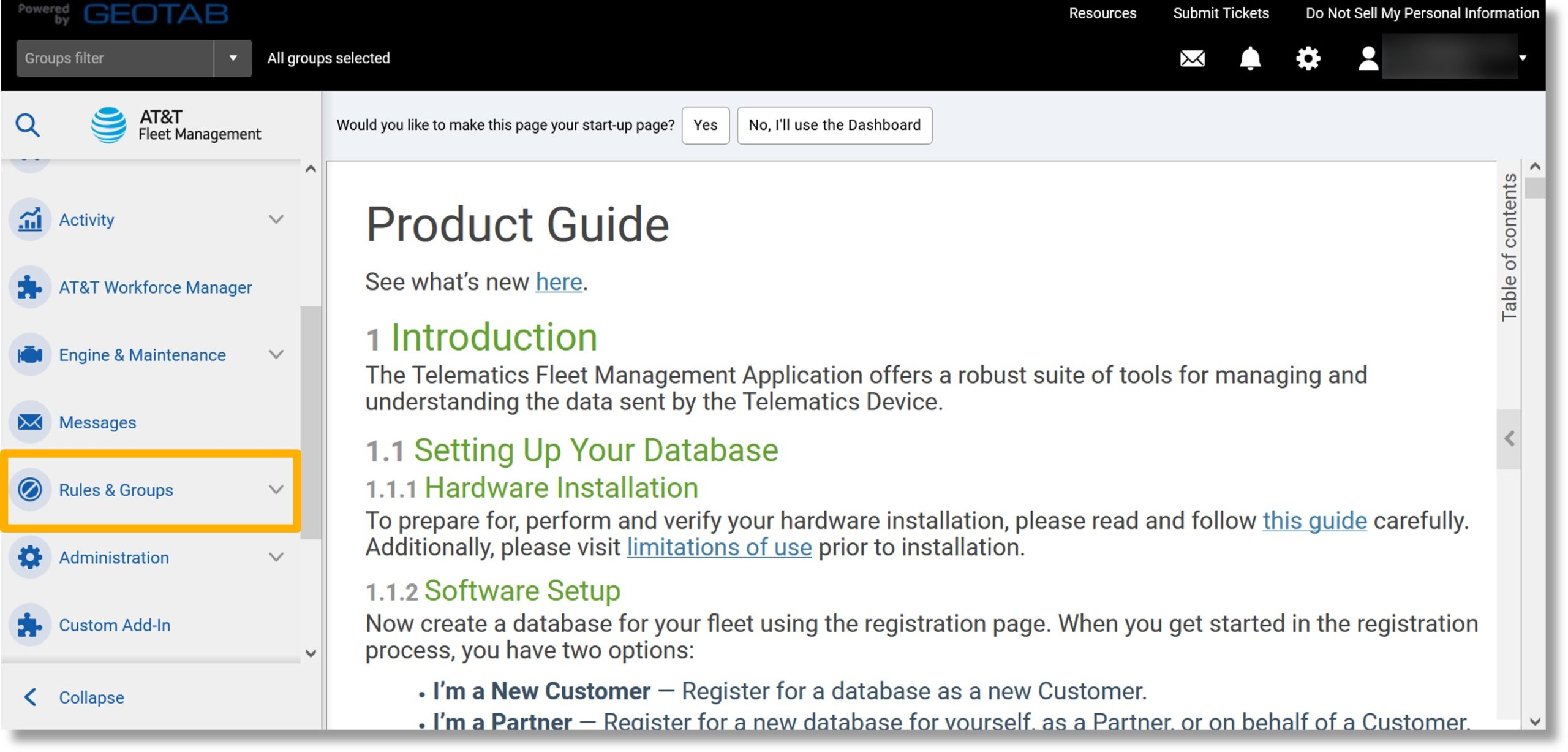Click the Rules & Groups icon
This screenshot has height=752, width=1568.
pyautogui.click(x=29, y=489)
